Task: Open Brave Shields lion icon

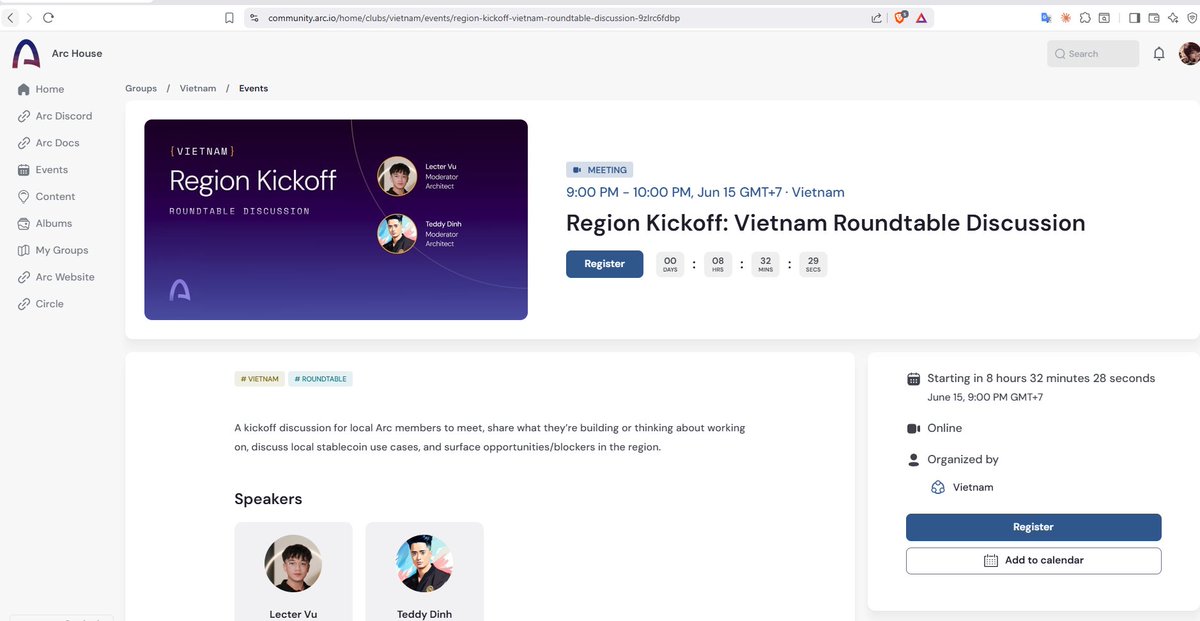Action: (x=900, y=18)
